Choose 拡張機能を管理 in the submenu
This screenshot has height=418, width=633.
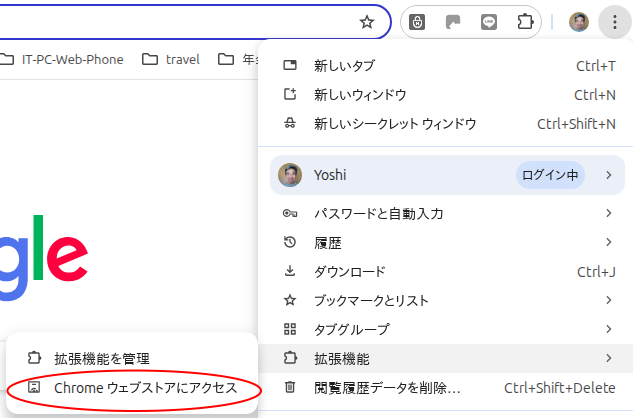132,358
